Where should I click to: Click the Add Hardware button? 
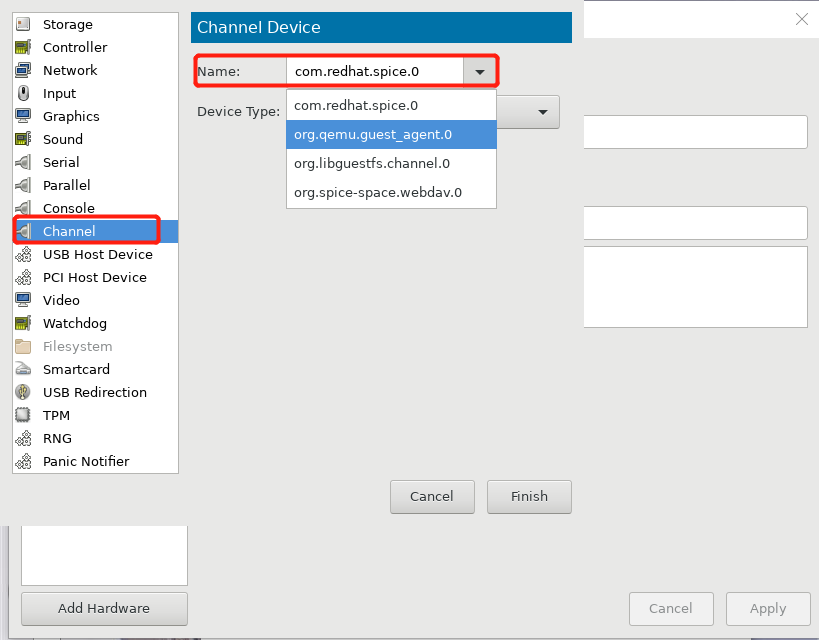coord(104,609)
